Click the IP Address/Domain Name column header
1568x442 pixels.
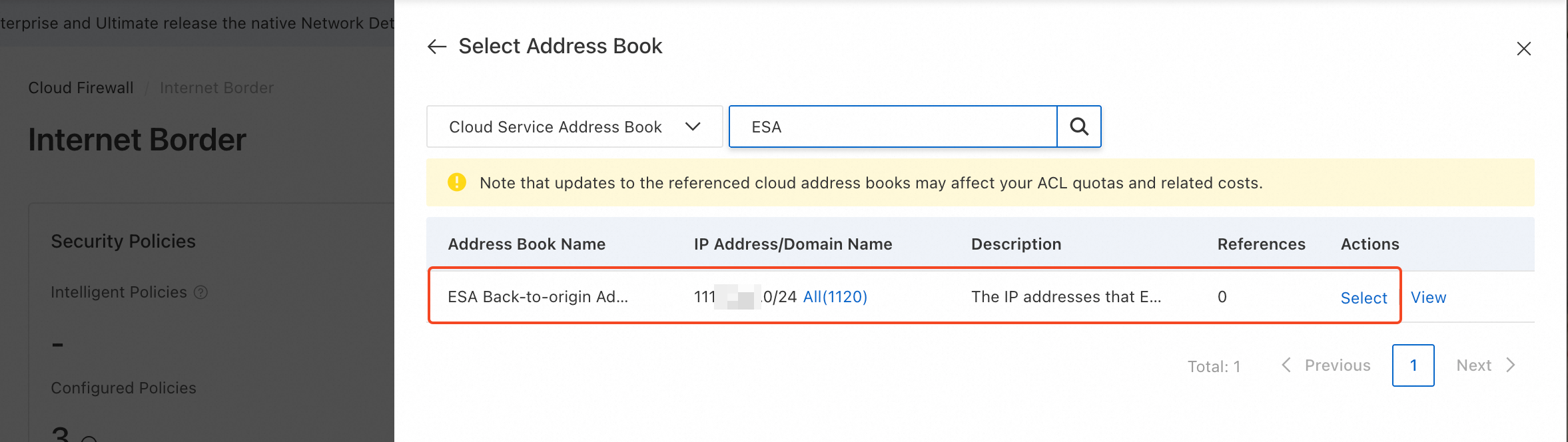(793, 244)
